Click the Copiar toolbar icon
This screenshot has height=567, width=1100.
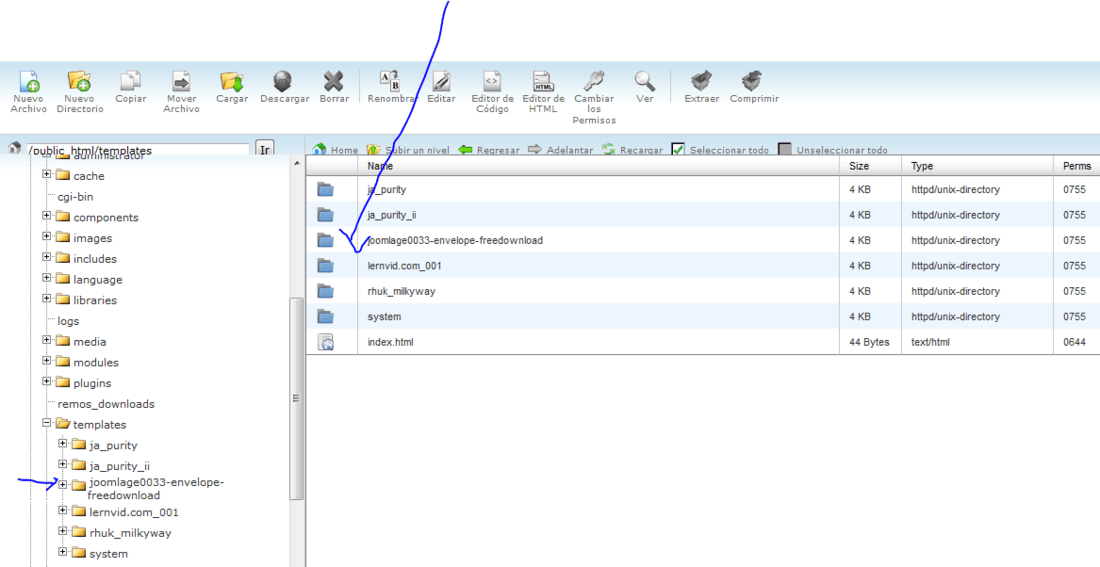click(x=130, y=81)
